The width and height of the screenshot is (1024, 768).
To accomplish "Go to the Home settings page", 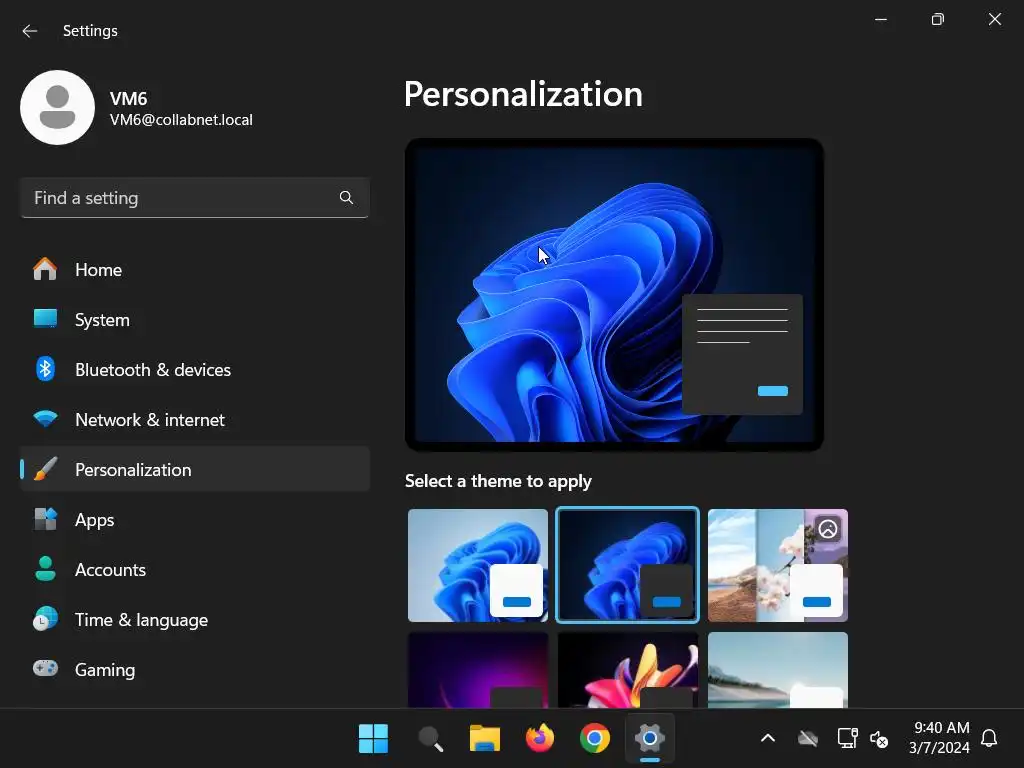I will coord(195,270).
